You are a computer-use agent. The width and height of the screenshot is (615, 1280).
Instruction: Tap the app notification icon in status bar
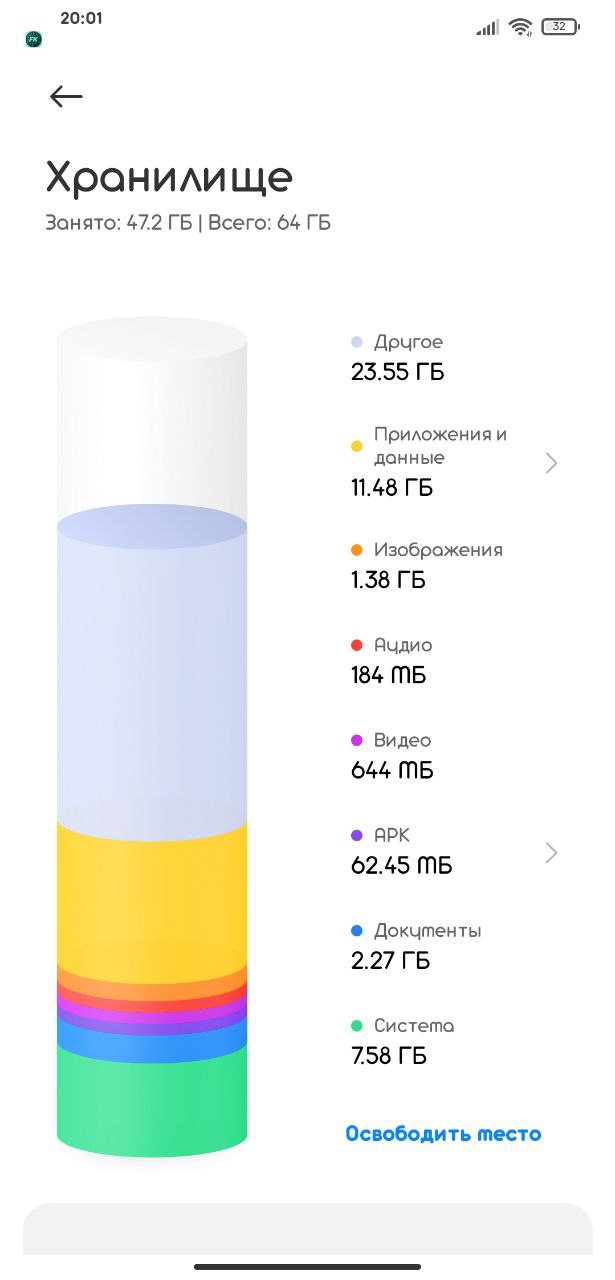(33, 40)
